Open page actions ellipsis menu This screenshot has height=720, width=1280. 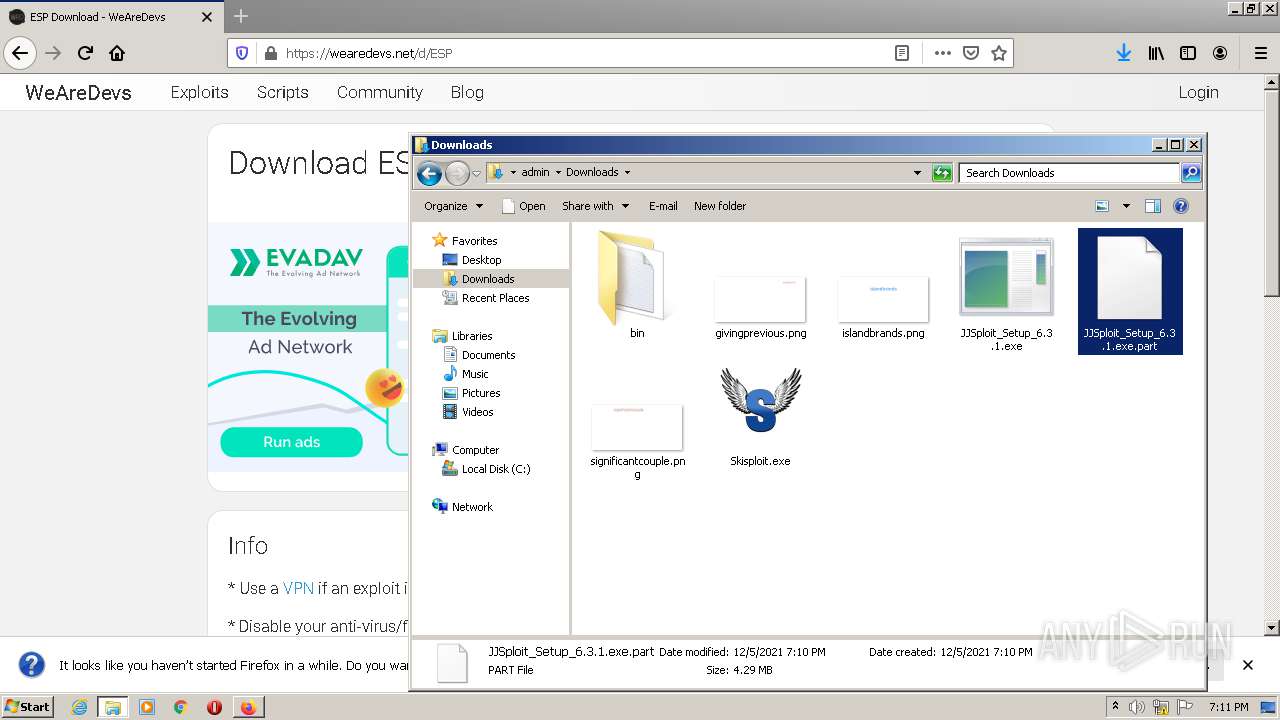tap(942, 53)
